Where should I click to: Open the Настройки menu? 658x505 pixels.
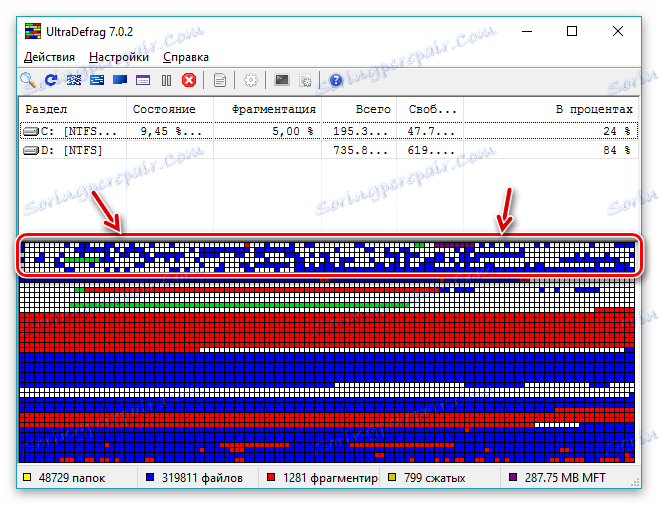(x=119, y=57)
